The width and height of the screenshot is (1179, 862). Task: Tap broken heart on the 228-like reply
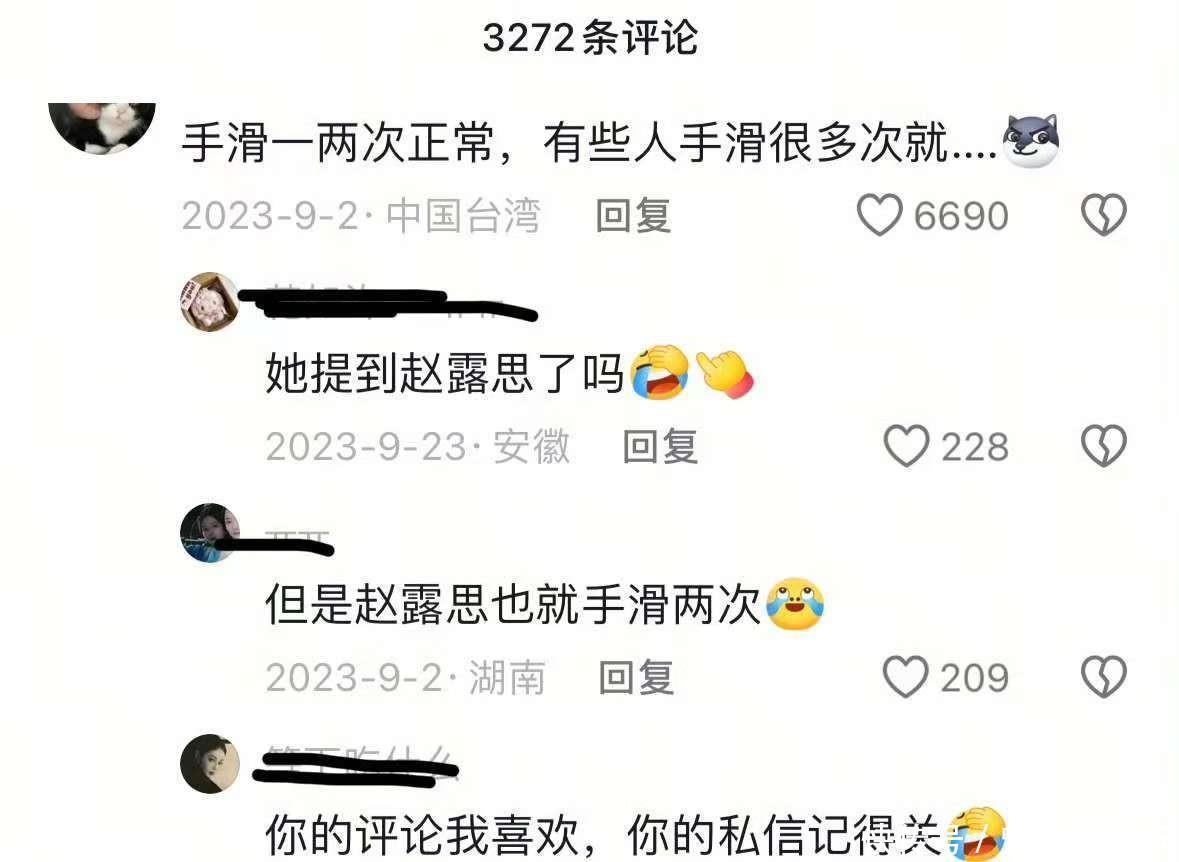click(1103, 446)
